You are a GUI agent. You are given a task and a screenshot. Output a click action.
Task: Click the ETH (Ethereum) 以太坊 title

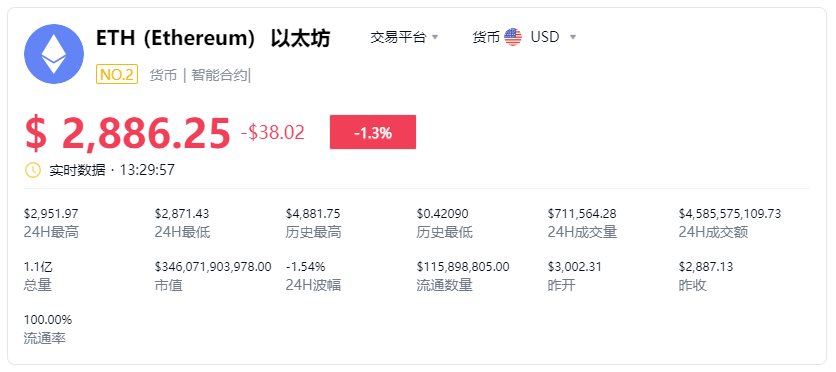[213, 38]
